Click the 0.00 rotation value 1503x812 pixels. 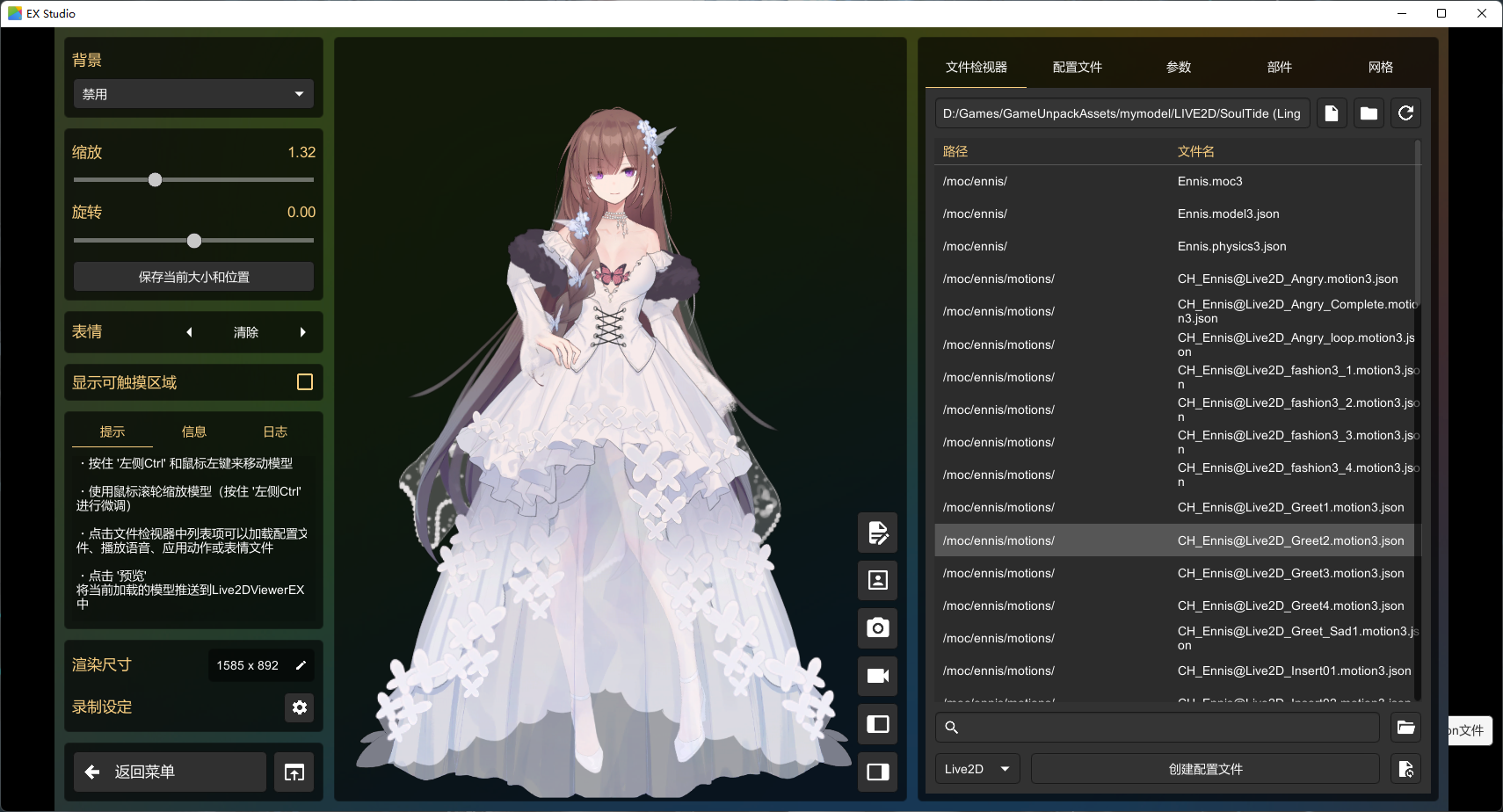coord(301,212)
